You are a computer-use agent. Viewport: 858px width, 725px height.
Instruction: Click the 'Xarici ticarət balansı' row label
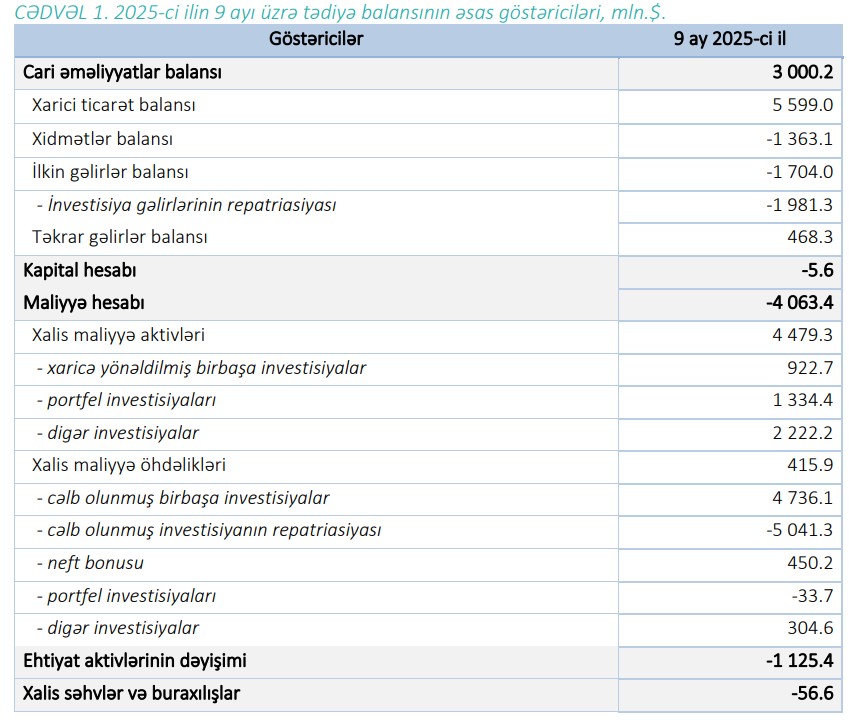[113, 105]
